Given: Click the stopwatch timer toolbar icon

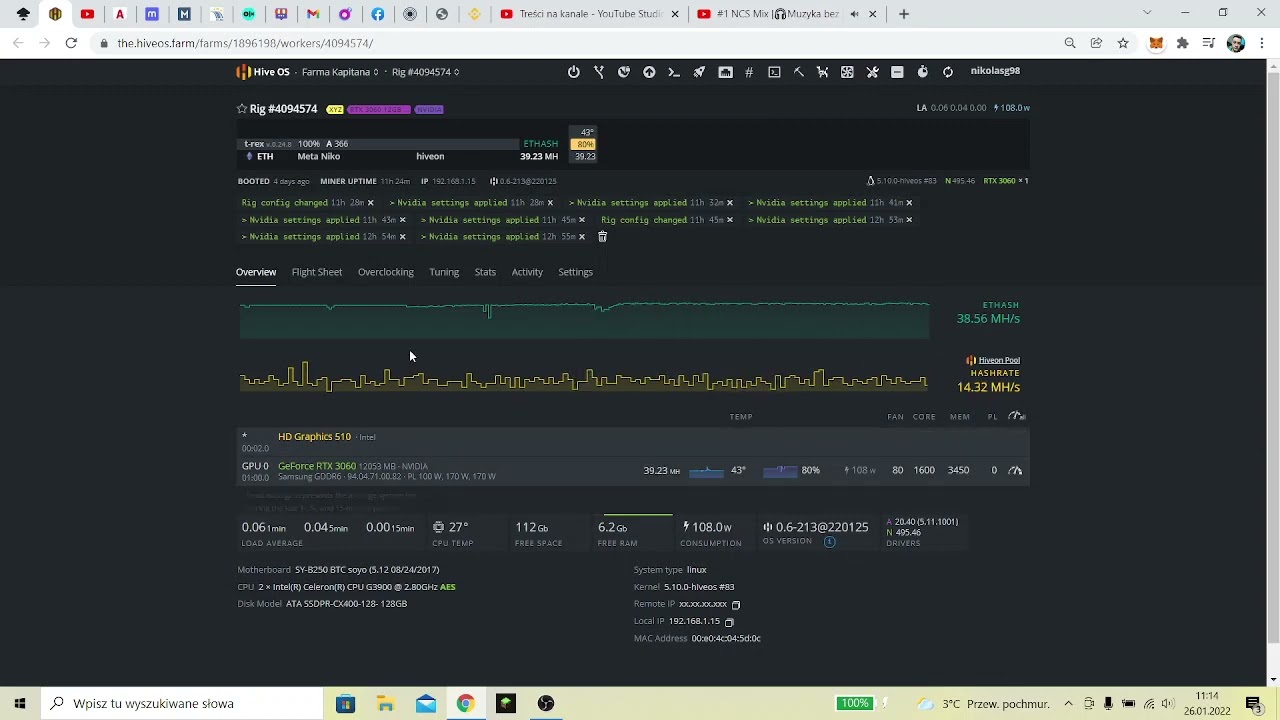Looking at the screenshot, I should (922, 72).
